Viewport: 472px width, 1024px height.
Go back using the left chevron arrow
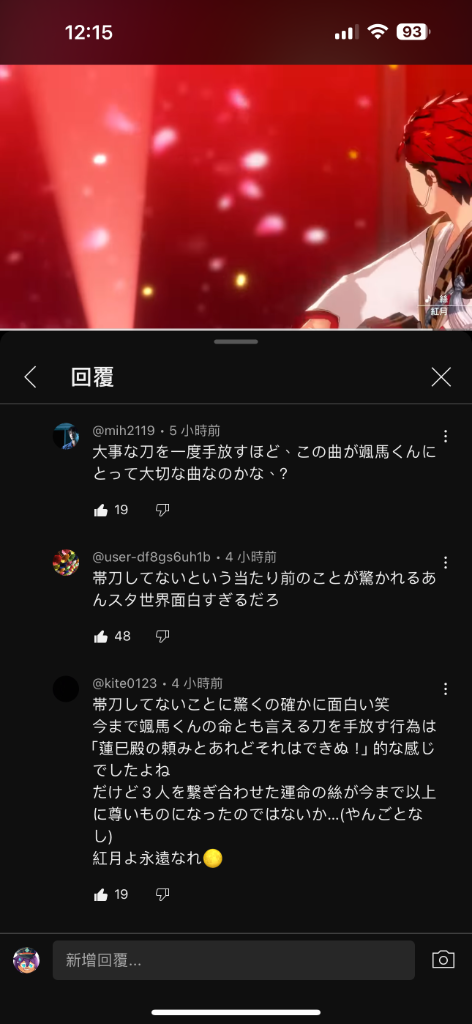click(30, 377)
